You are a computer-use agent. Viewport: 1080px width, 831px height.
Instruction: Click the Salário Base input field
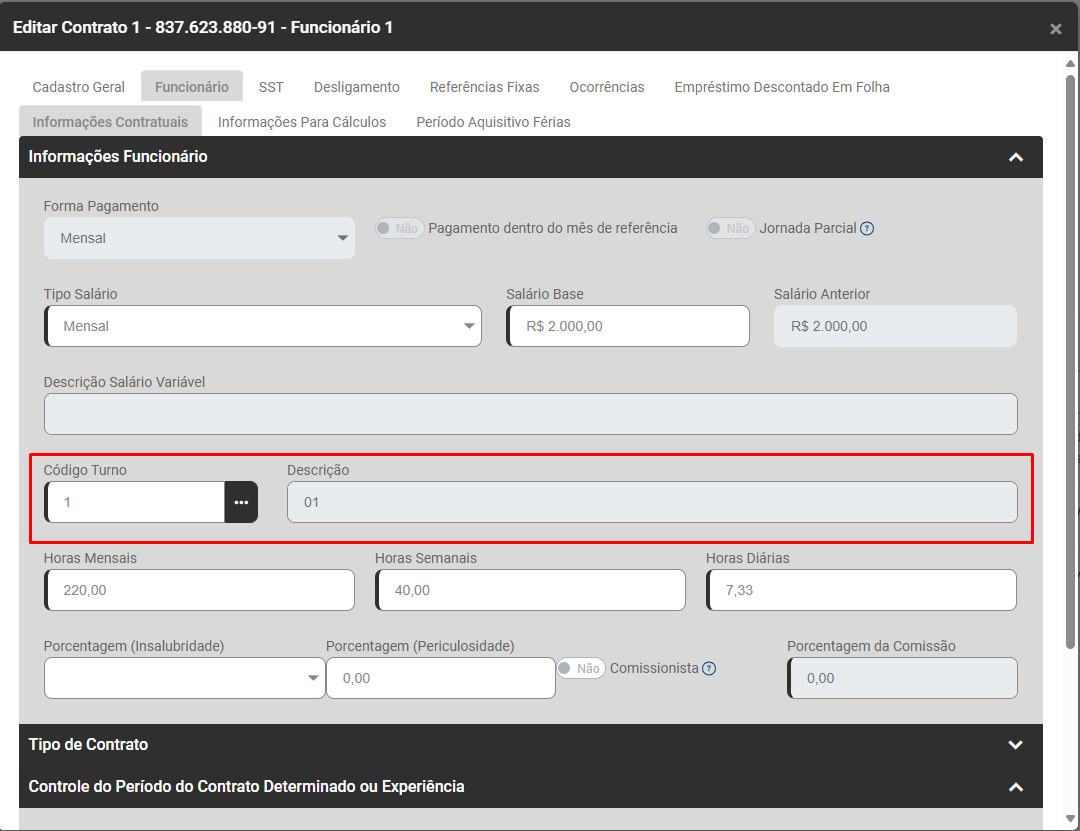tap(629, 326)
